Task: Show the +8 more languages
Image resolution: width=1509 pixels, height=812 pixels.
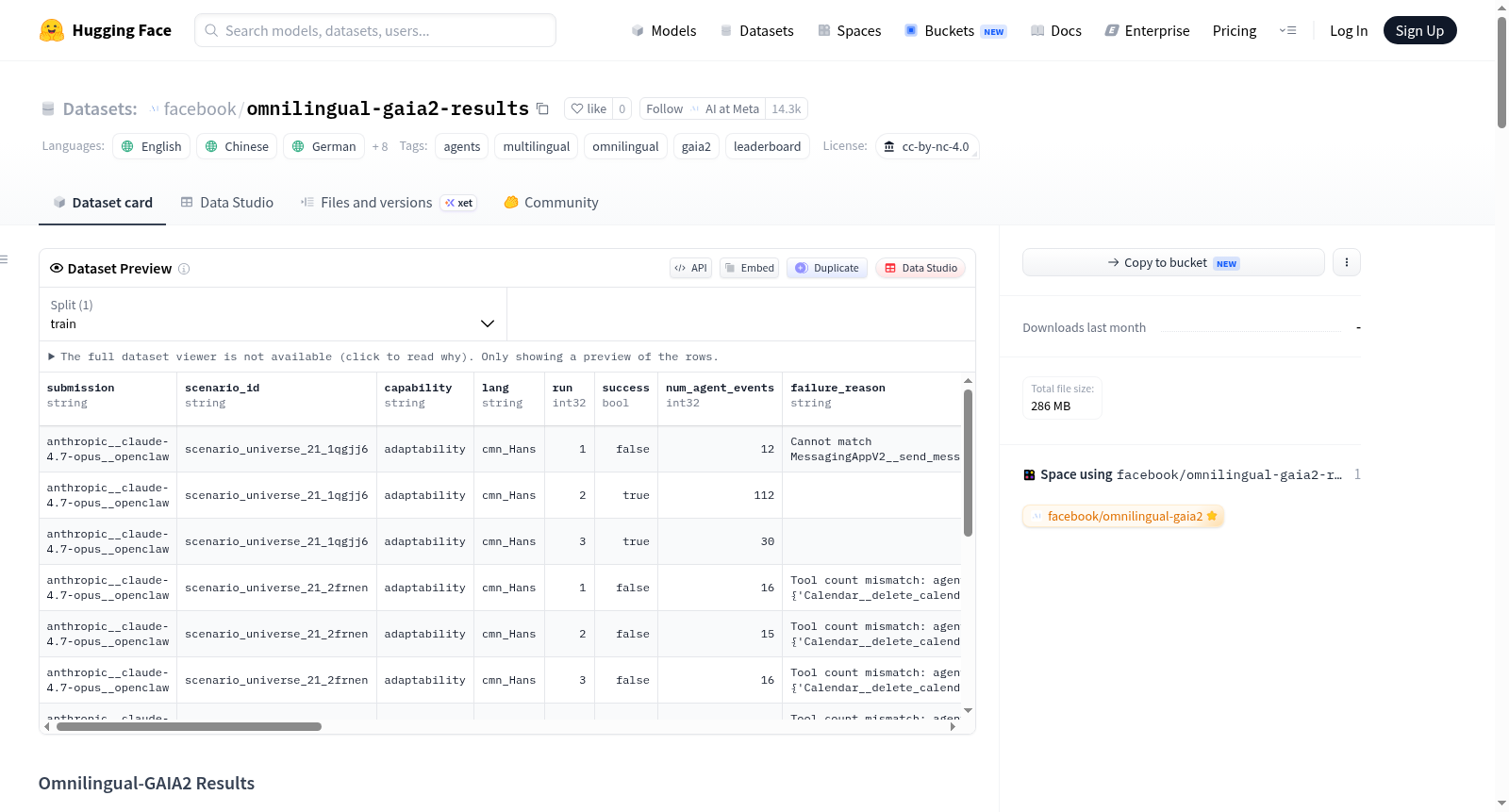Action: pyautogui.click(x=380, y=146)
